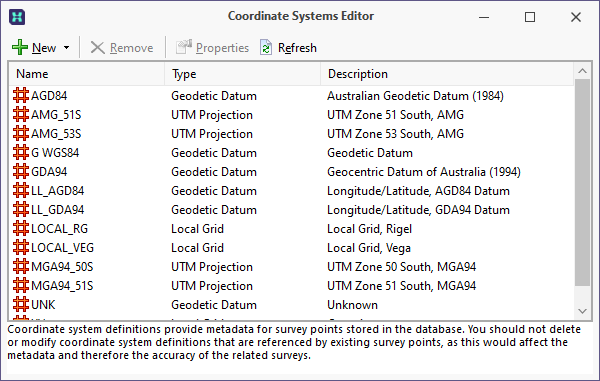Click the grid icon beside LL_AGD84
The width and height of the screenshot is (600, 381).
click(x=21, y=190)
